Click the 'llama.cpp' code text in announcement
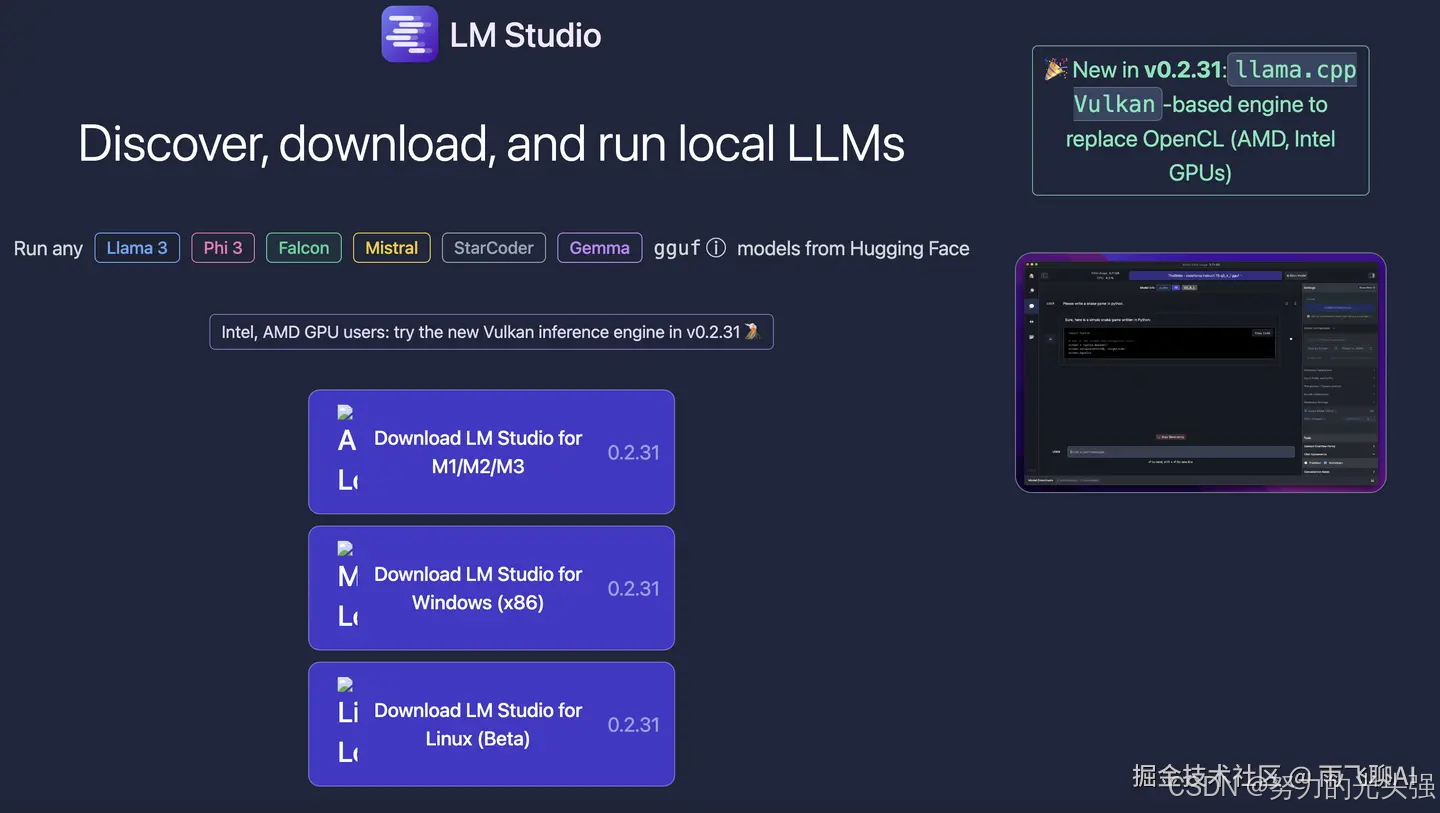The width and height of the screenshot is (1440, 813). 1295,69
